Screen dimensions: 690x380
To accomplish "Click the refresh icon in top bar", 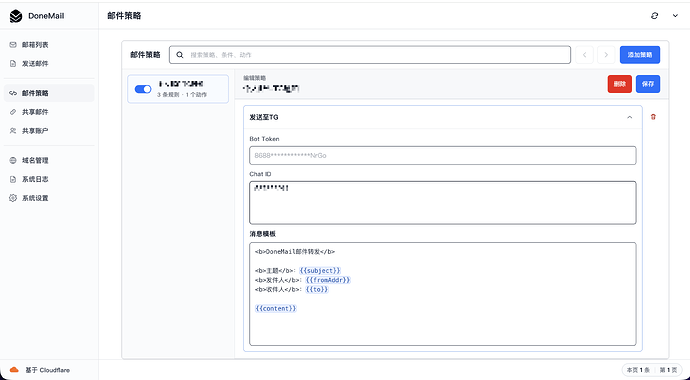I will point(654,16).
